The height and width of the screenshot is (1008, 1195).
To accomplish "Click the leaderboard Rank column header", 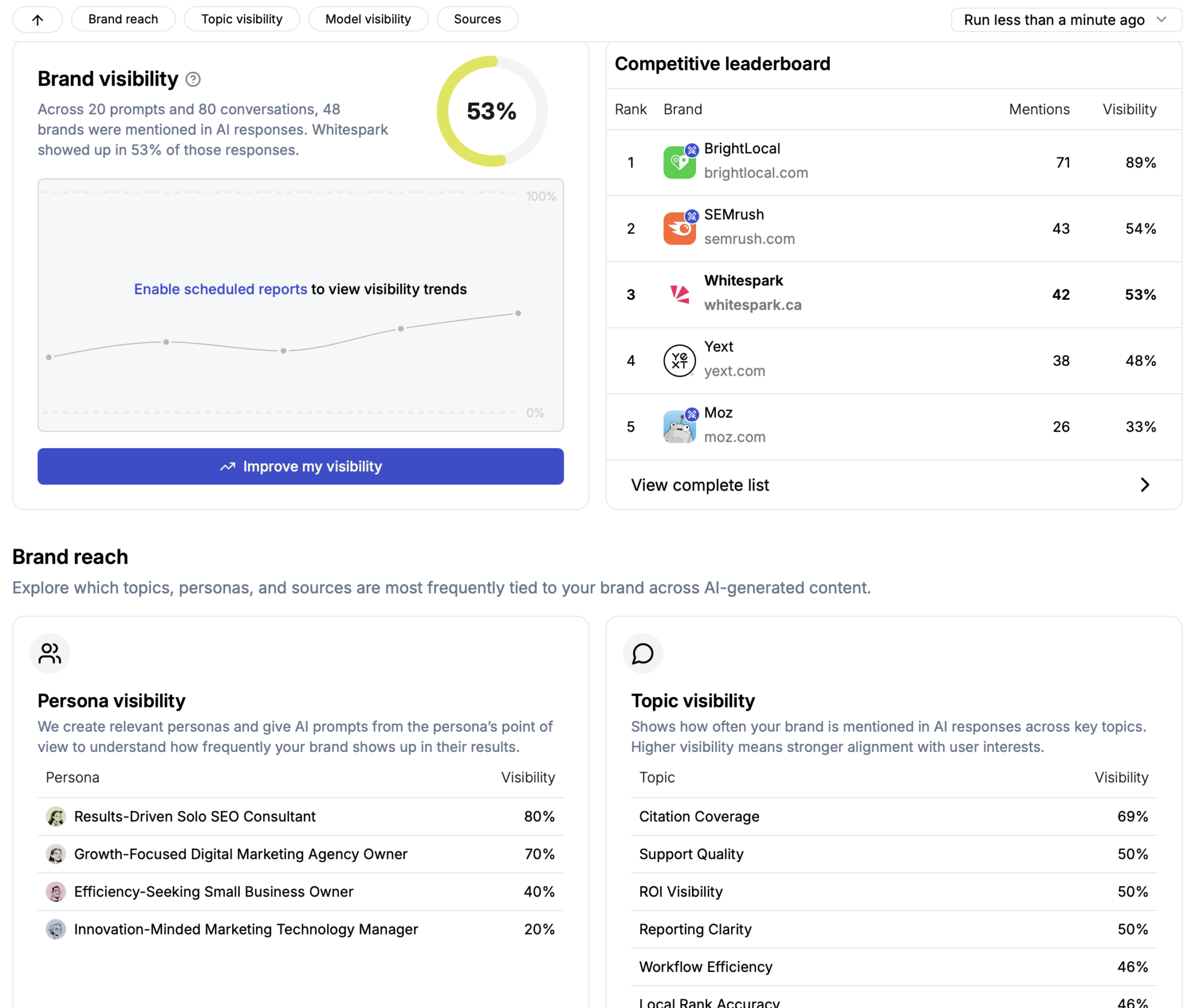I will pos(631,109).
